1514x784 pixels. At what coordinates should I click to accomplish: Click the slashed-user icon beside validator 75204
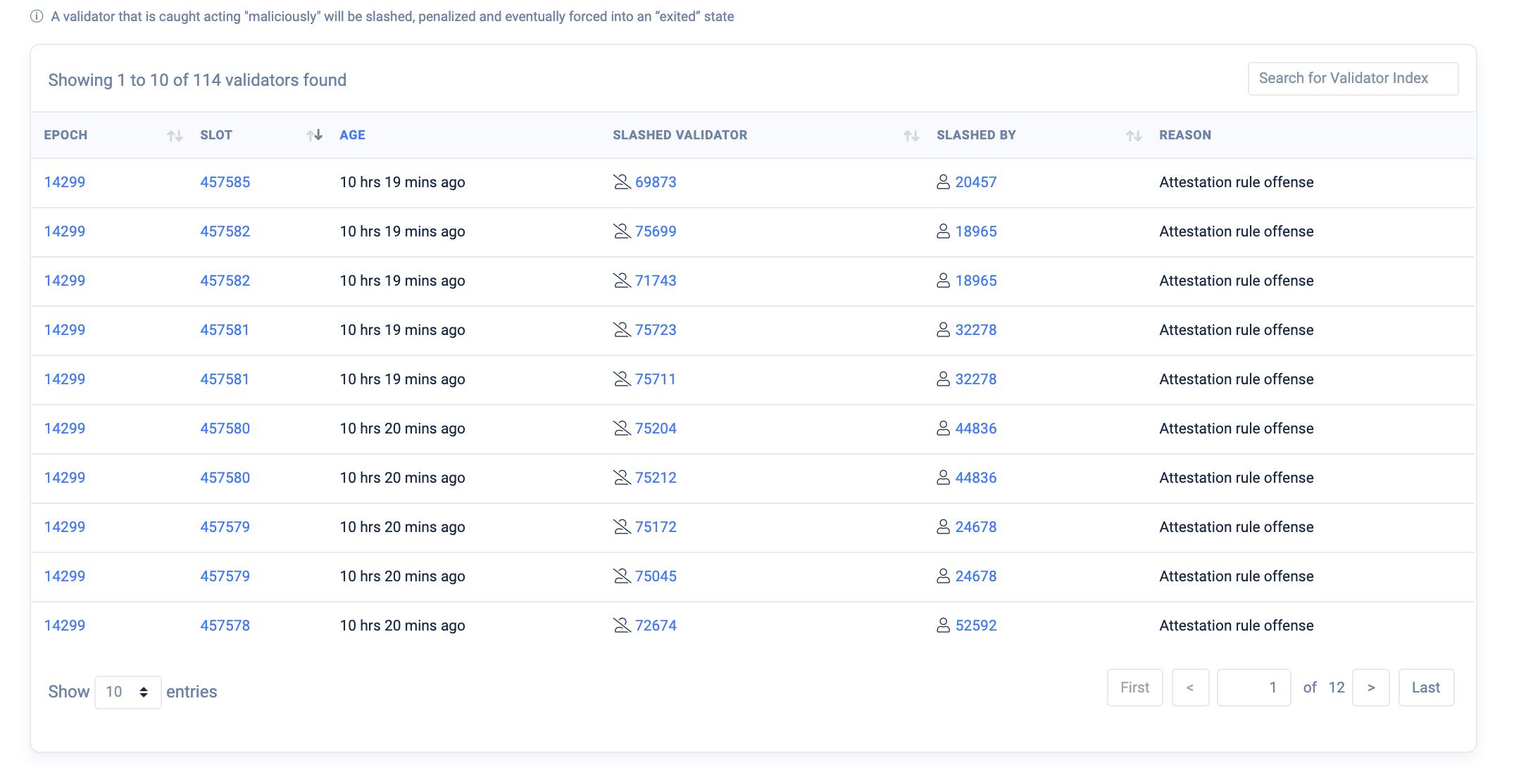click(x=621, y=429)
